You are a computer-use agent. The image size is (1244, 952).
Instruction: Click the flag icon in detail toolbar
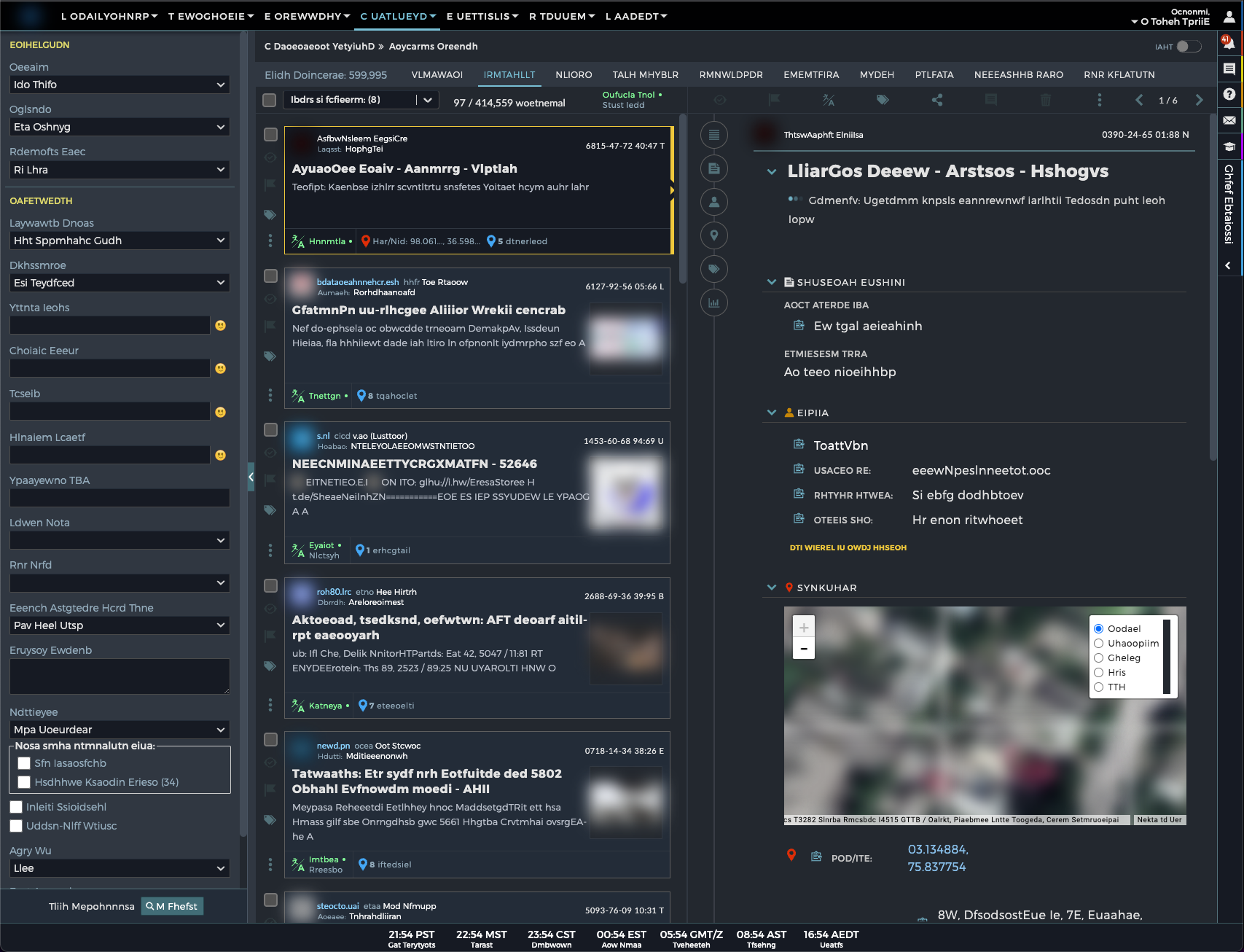pyautogui.click(x=774, y=100)
